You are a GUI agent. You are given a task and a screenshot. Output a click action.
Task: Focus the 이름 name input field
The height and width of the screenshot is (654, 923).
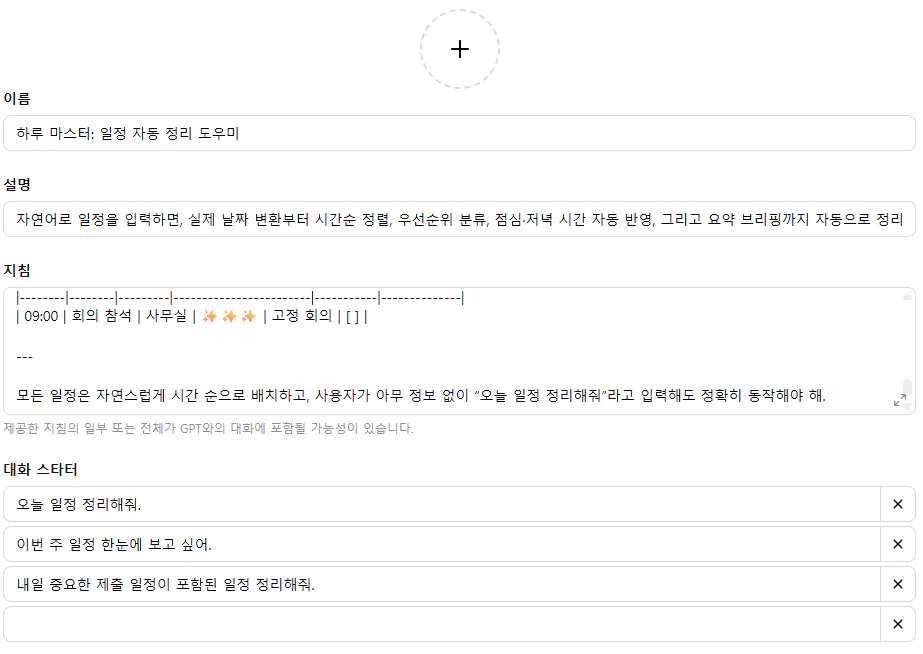coord(400,132)
